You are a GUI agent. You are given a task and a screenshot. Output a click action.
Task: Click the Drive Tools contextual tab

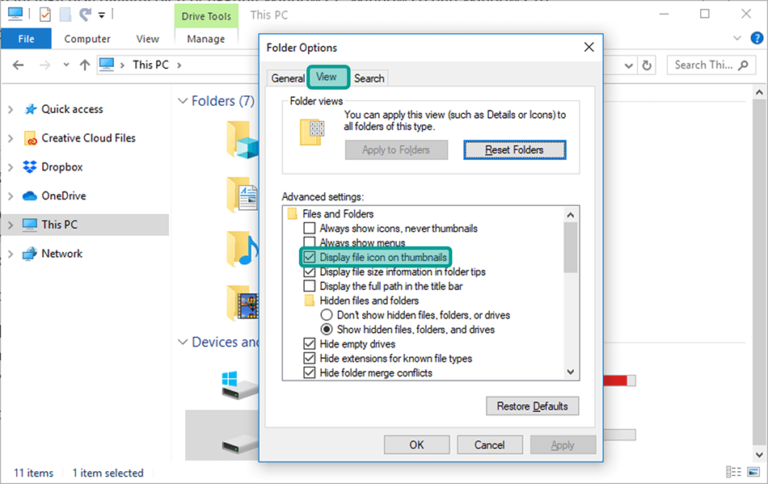pyautogui.click(x=206, y=16)
